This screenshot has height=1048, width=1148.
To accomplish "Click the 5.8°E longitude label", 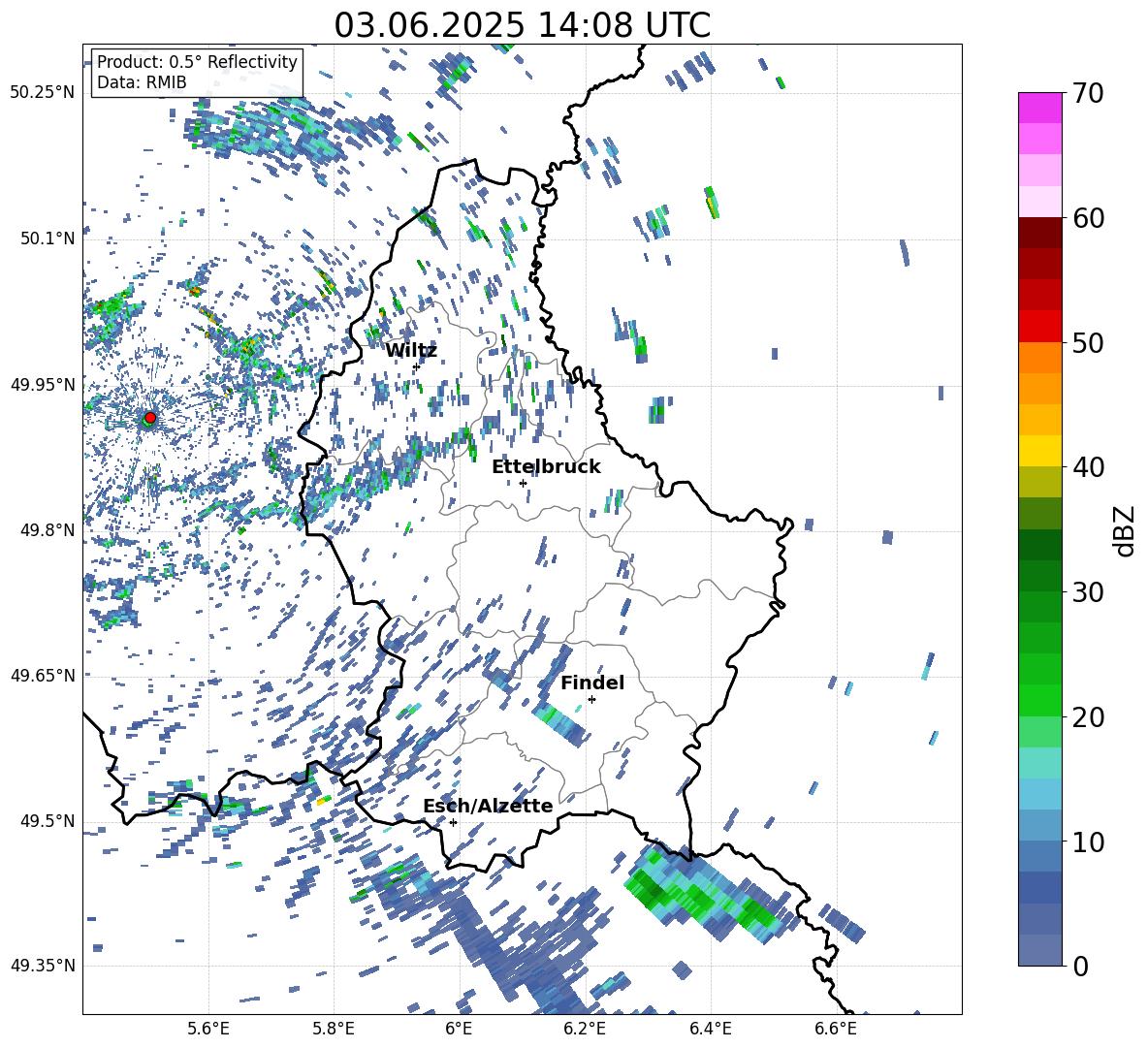I will click(334, 1029).
